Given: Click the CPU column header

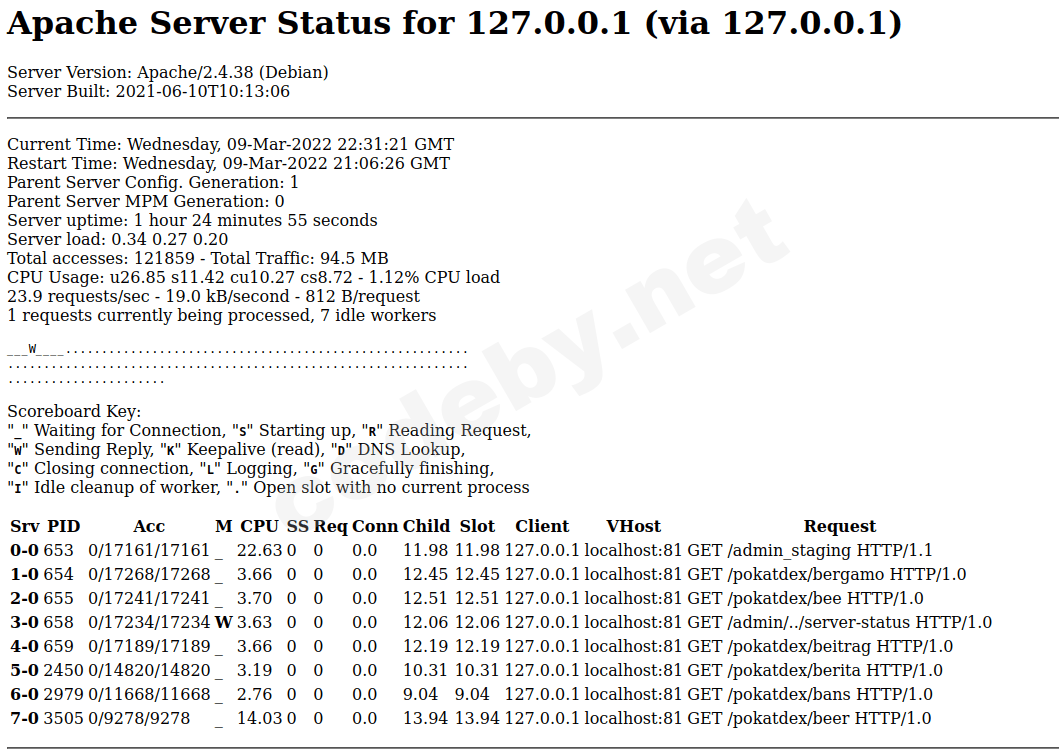Looking at the screenshot, I should click(259, 526).
